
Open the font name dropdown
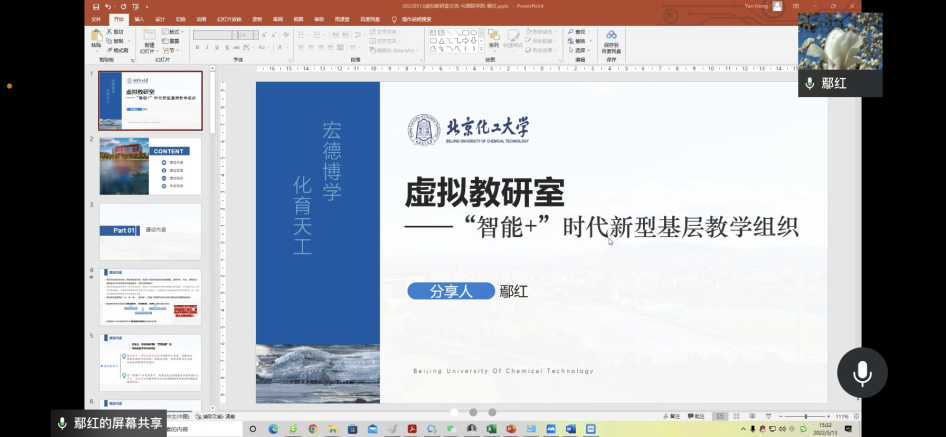pyautogui.click(x=235, y=35)
